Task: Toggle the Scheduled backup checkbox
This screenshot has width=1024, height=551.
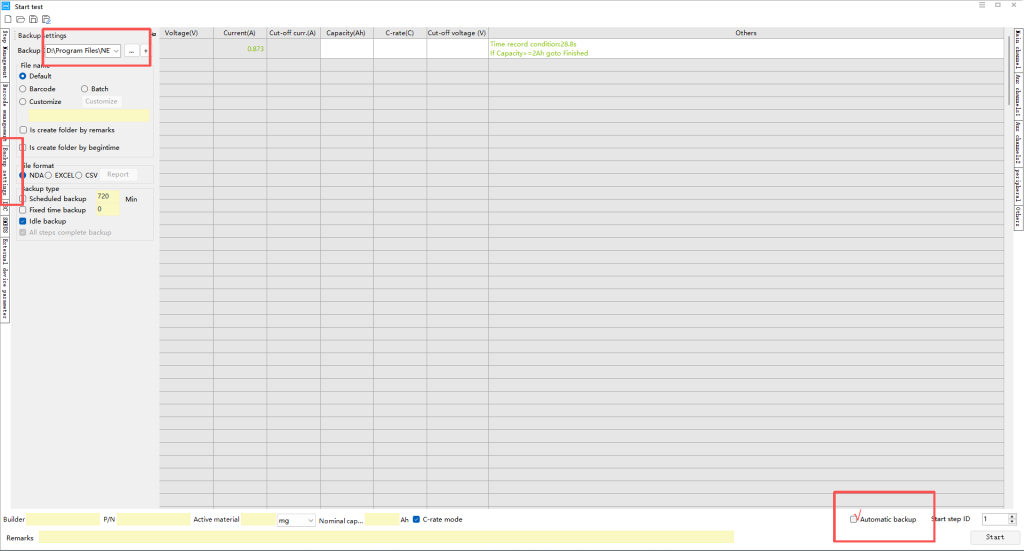Action: tap(23, 199)
